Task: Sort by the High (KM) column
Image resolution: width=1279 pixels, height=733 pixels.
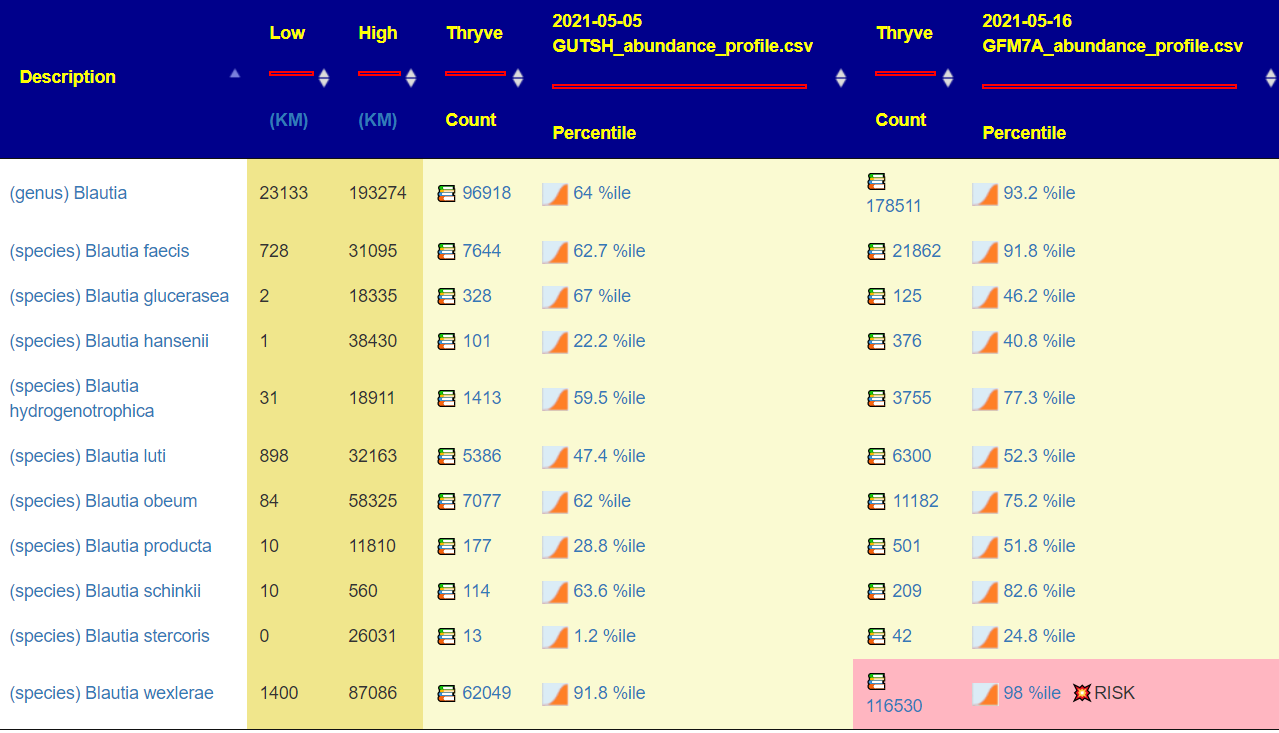Action: pos(410,78)
